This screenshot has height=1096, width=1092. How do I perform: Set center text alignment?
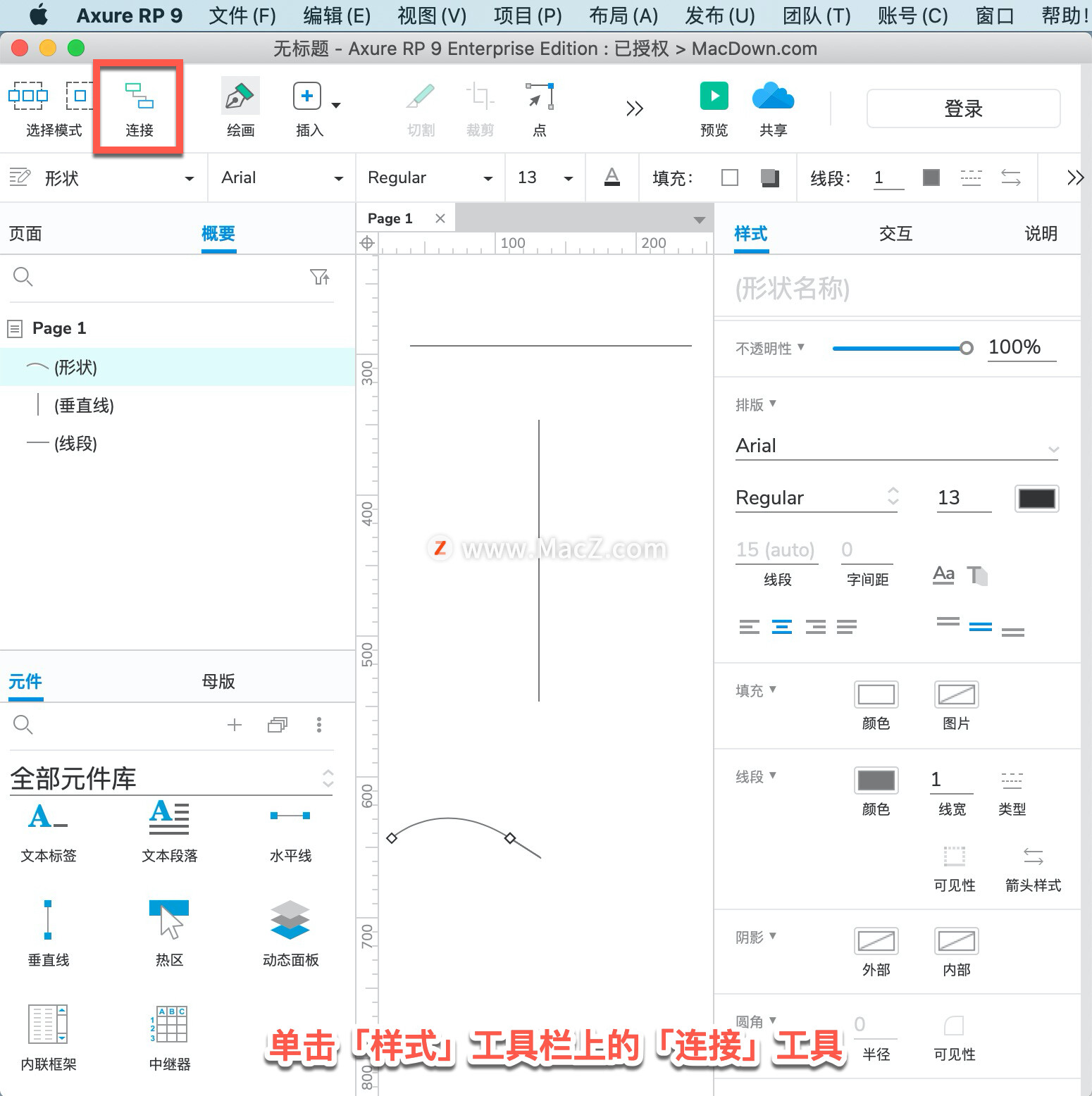coord(782,627)
